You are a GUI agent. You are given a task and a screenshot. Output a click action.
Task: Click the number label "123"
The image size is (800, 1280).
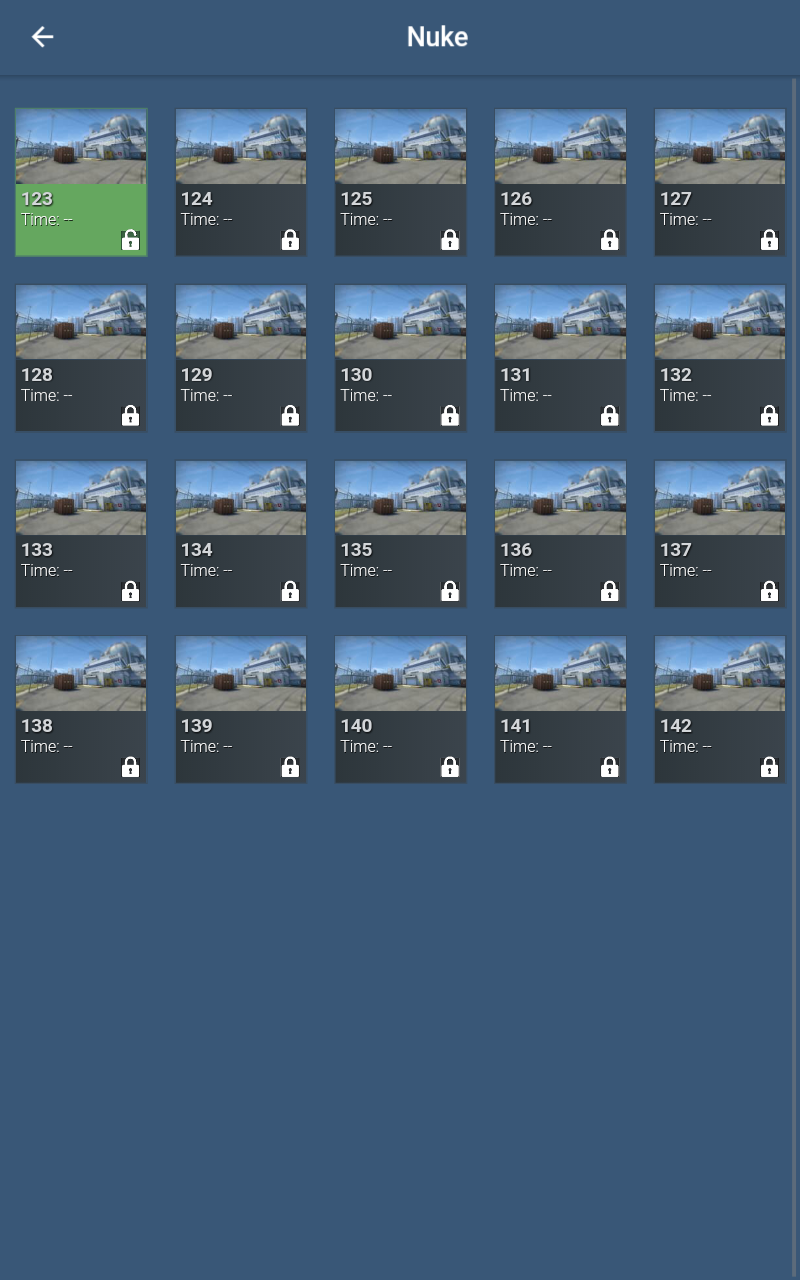point(37,199)
